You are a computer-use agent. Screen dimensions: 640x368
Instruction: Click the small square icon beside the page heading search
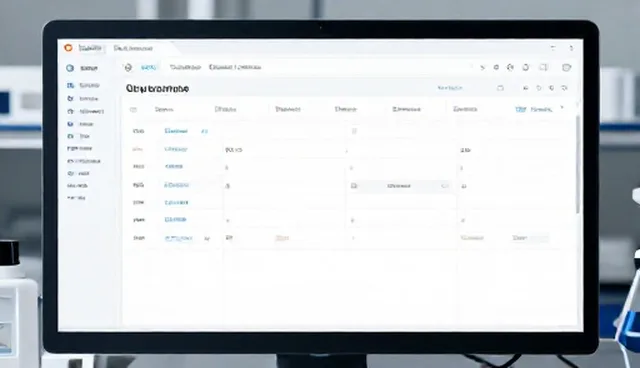point(500,88)
